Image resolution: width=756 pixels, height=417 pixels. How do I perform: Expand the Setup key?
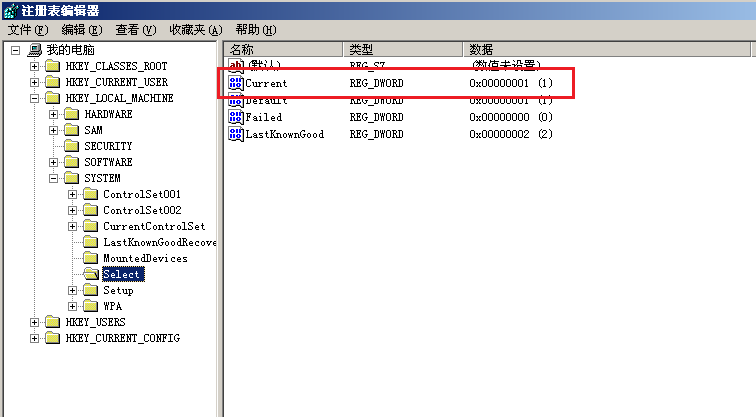click(72, 290)
